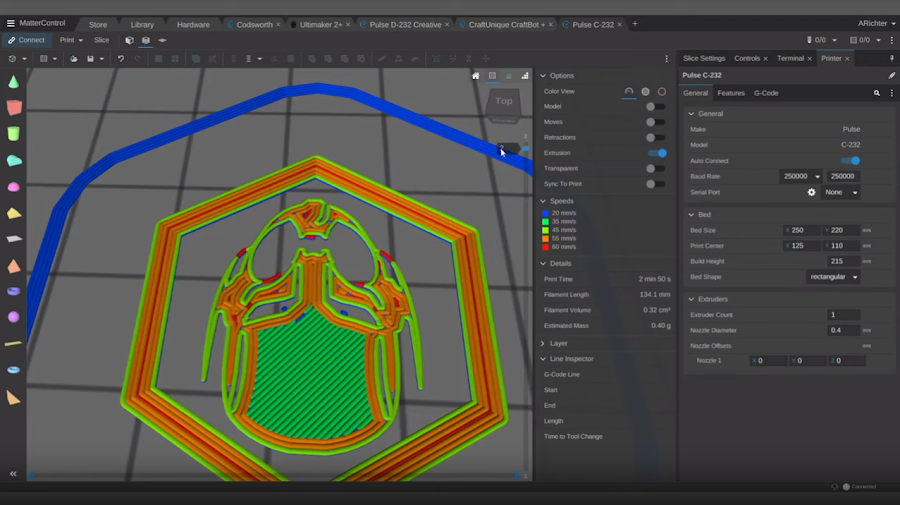Switch to the Features tab
900x505 pixels.
pyautogui.click(x=731, y=93)
